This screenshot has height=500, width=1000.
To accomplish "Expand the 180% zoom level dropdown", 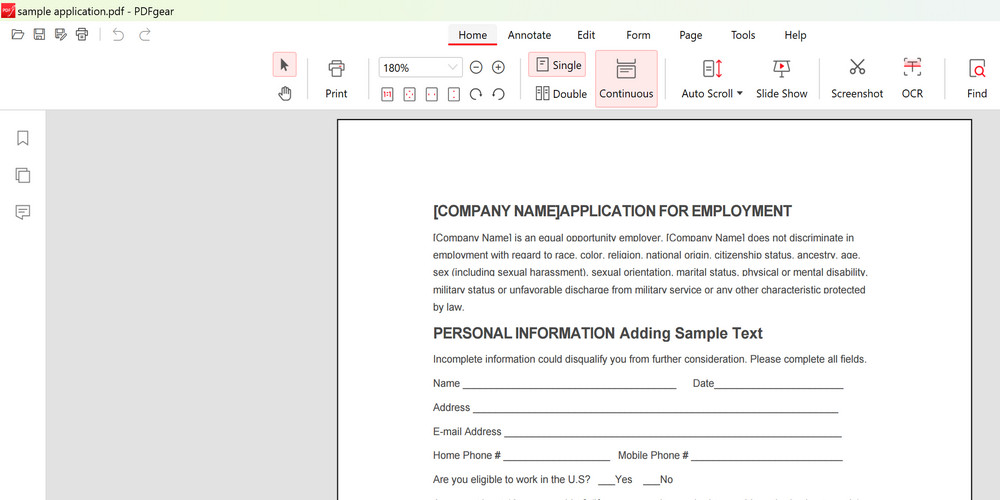I will point(452,68).
